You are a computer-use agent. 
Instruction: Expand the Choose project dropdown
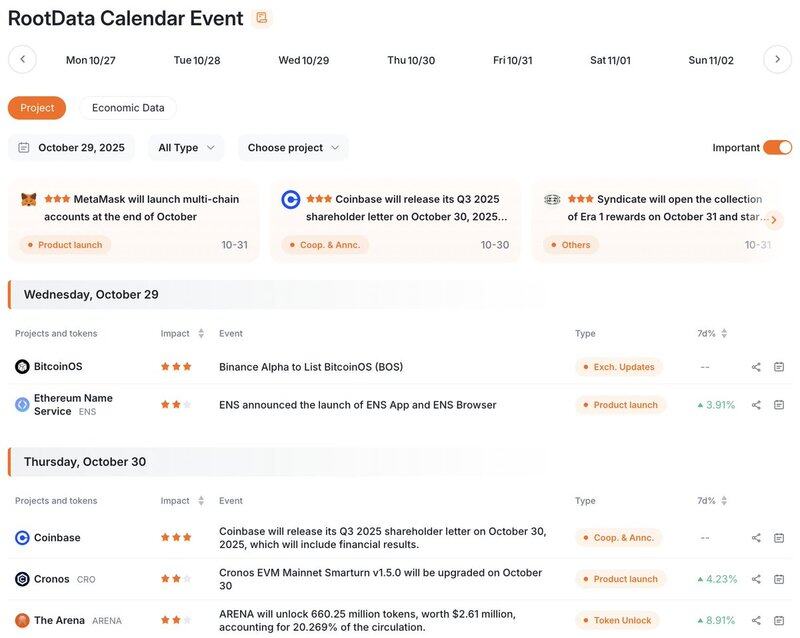(293, 147)
